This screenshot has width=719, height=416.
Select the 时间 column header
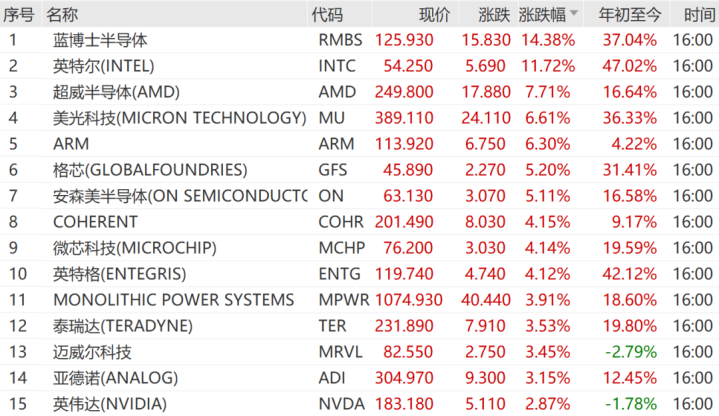tap(698, 15)
